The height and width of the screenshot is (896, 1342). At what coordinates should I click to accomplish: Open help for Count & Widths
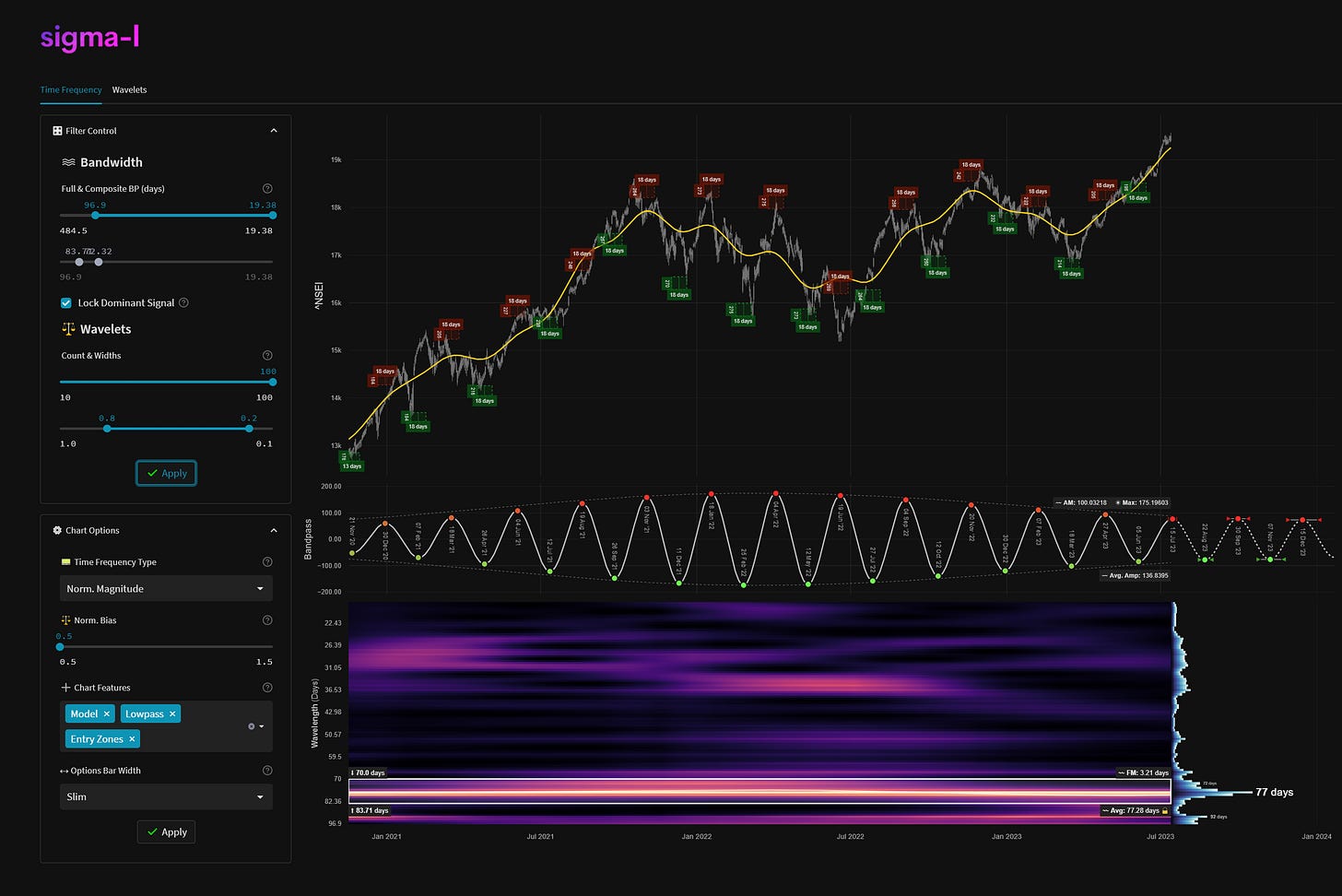[267, 355]
